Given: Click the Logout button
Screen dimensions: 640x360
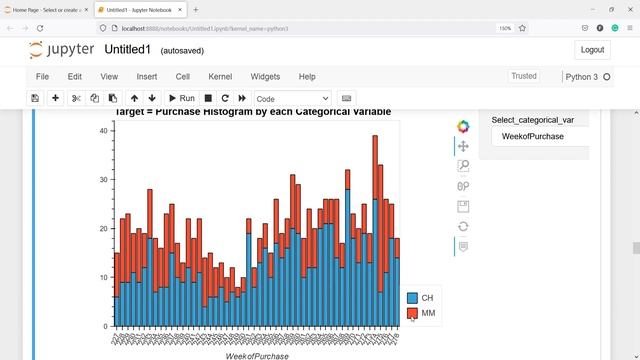Looking at the screenshot, I should 592,50.
